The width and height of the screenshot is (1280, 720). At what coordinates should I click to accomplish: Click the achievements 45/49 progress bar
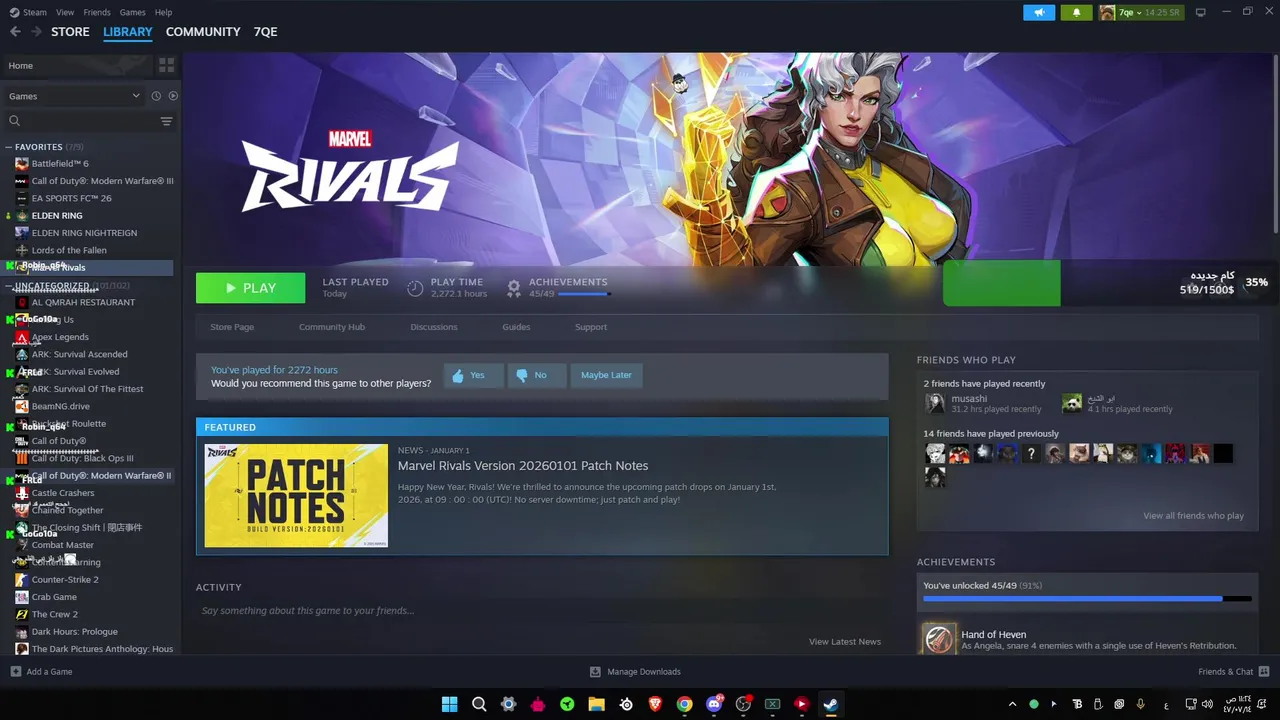pyautogui.click(x=584, y=294)
